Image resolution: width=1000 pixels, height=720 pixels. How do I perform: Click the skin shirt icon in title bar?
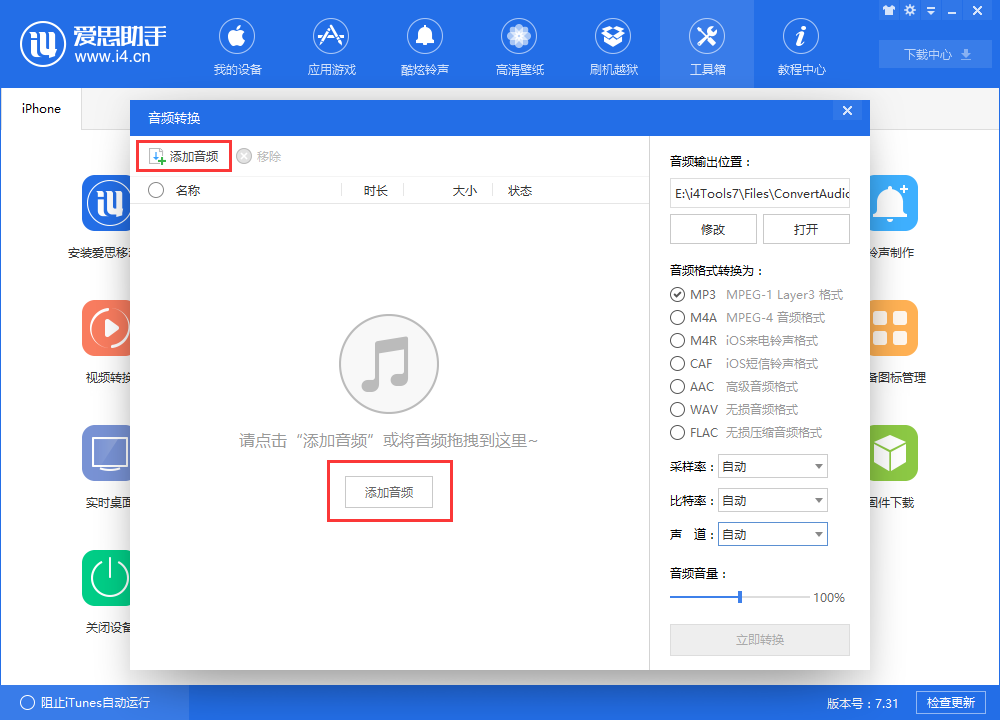(x=888, y=10)
